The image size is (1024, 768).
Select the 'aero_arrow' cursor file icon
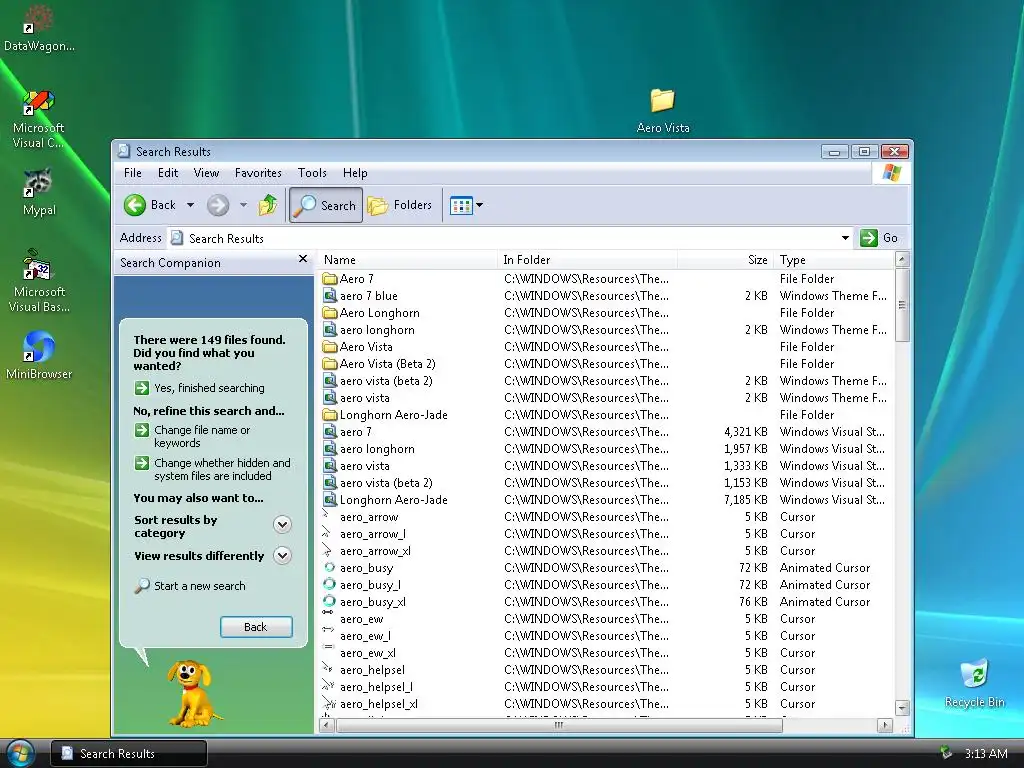coord(327,515)
